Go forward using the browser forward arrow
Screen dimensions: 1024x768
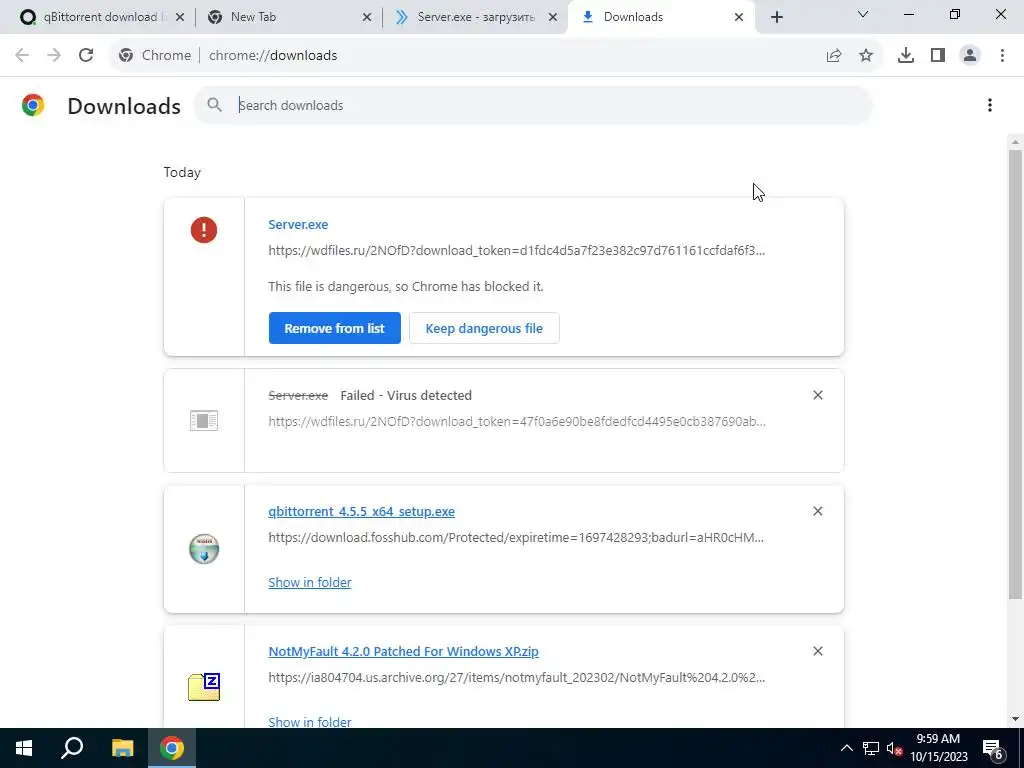point(54,56)
